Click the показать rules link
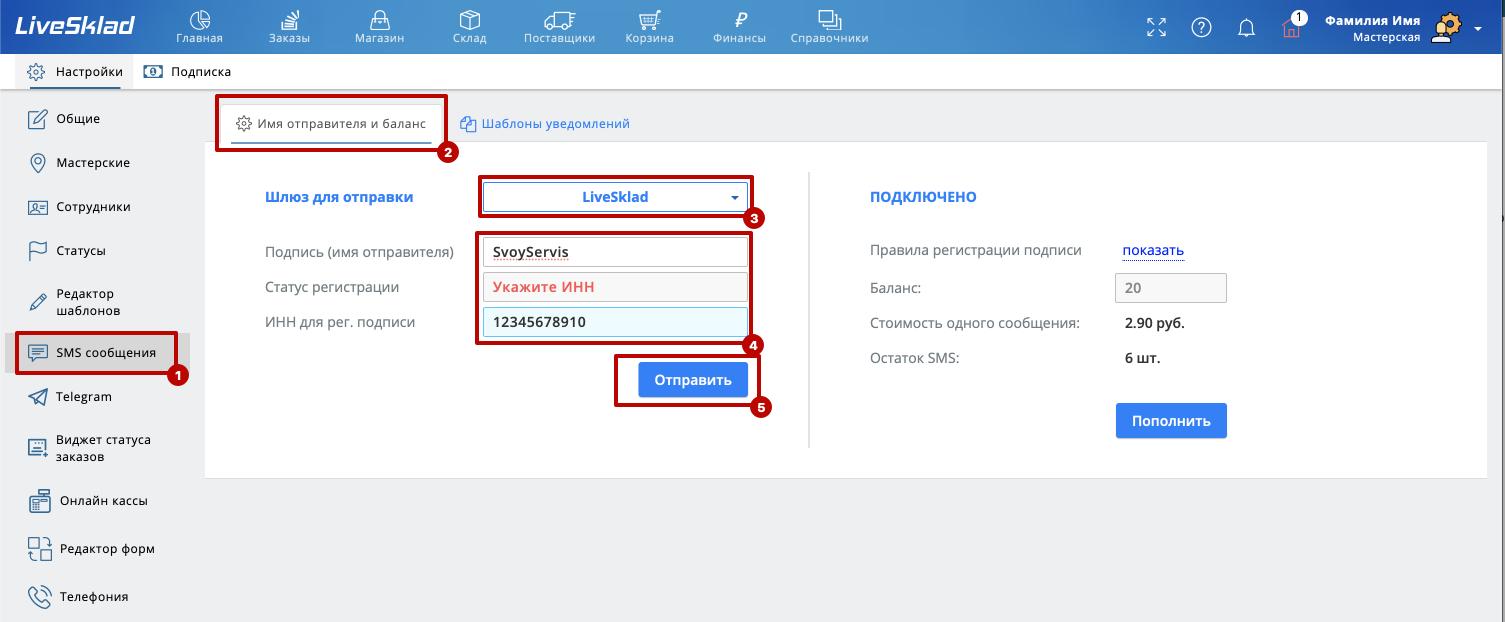Screen dimensions: 1505x622 pyautogui.click(x=1153, y=251)
